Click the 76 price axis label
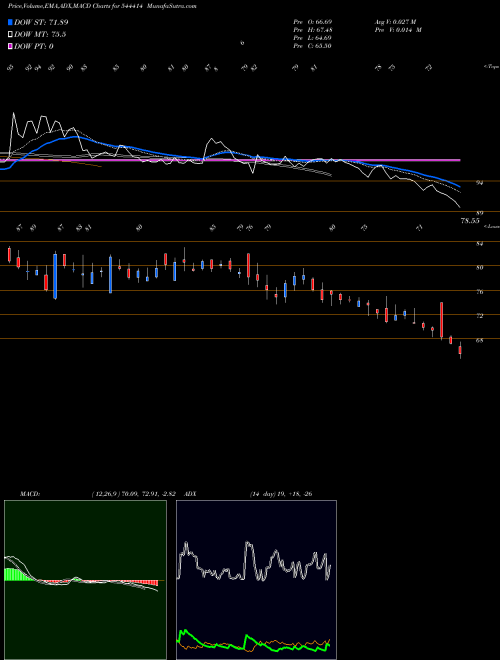Image resolution: width=500 pixels, height=660 pixels. tap(479, 292)
